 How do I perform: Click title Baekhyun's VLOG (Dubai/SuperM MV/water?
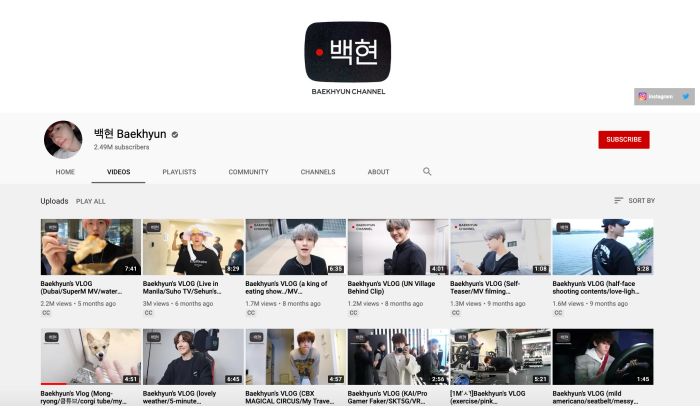pos(81,287)
